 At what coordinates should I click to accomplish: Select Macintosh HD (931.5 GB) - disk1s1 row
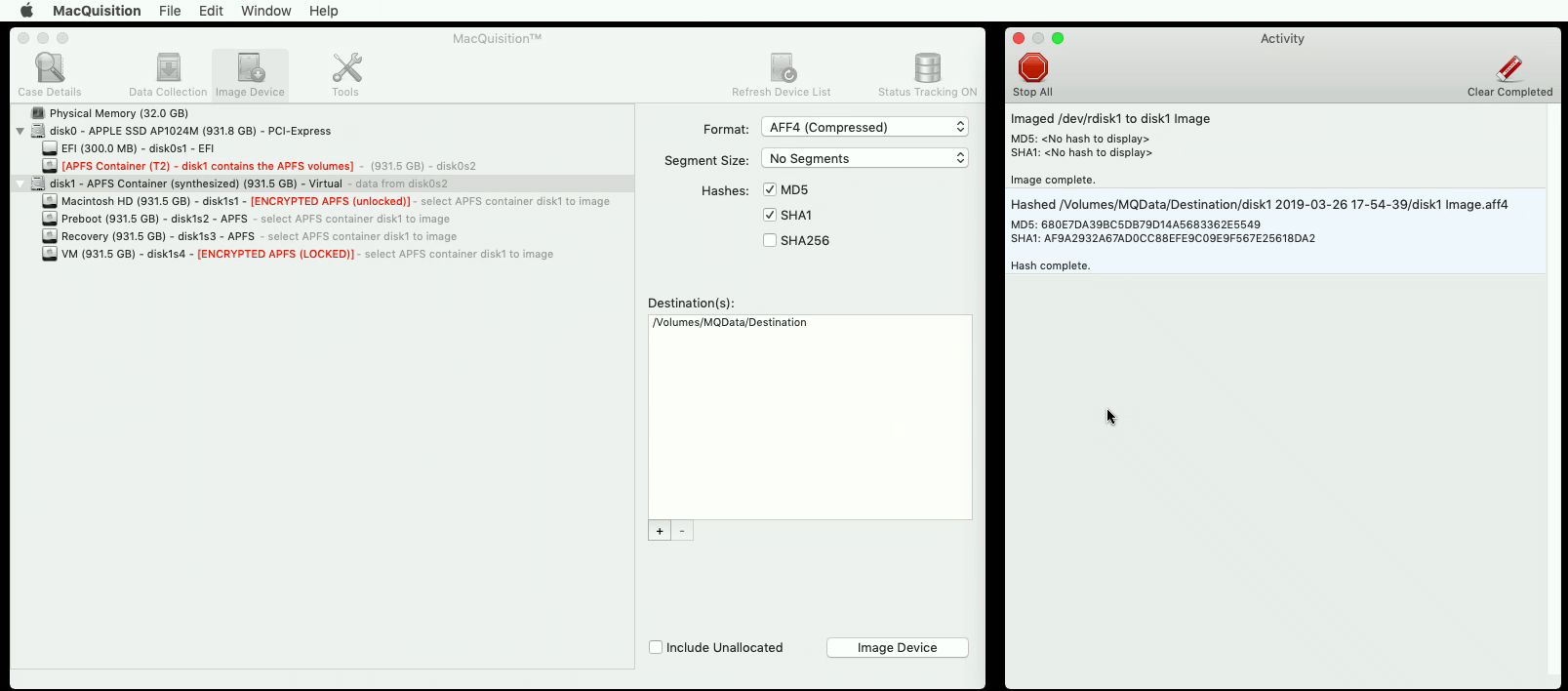tap(322, 201)
